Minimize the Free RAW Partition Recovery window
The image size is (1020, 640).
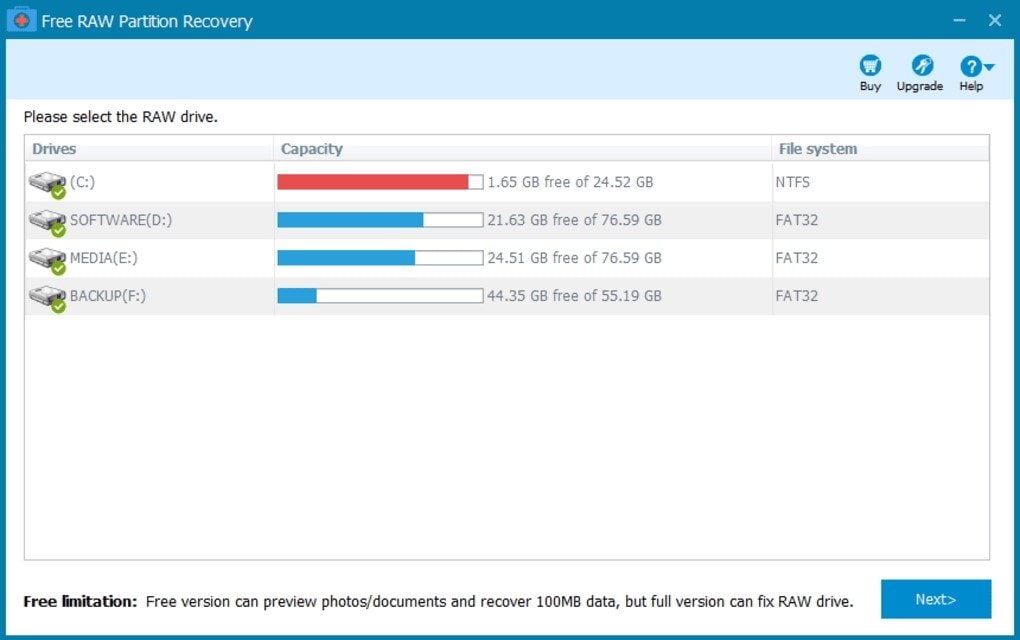pos(960,20)
